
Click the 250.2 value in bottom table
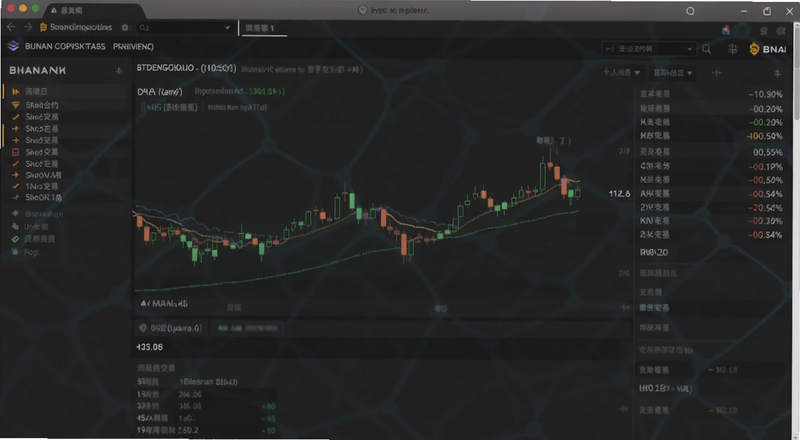click(188, 430)
